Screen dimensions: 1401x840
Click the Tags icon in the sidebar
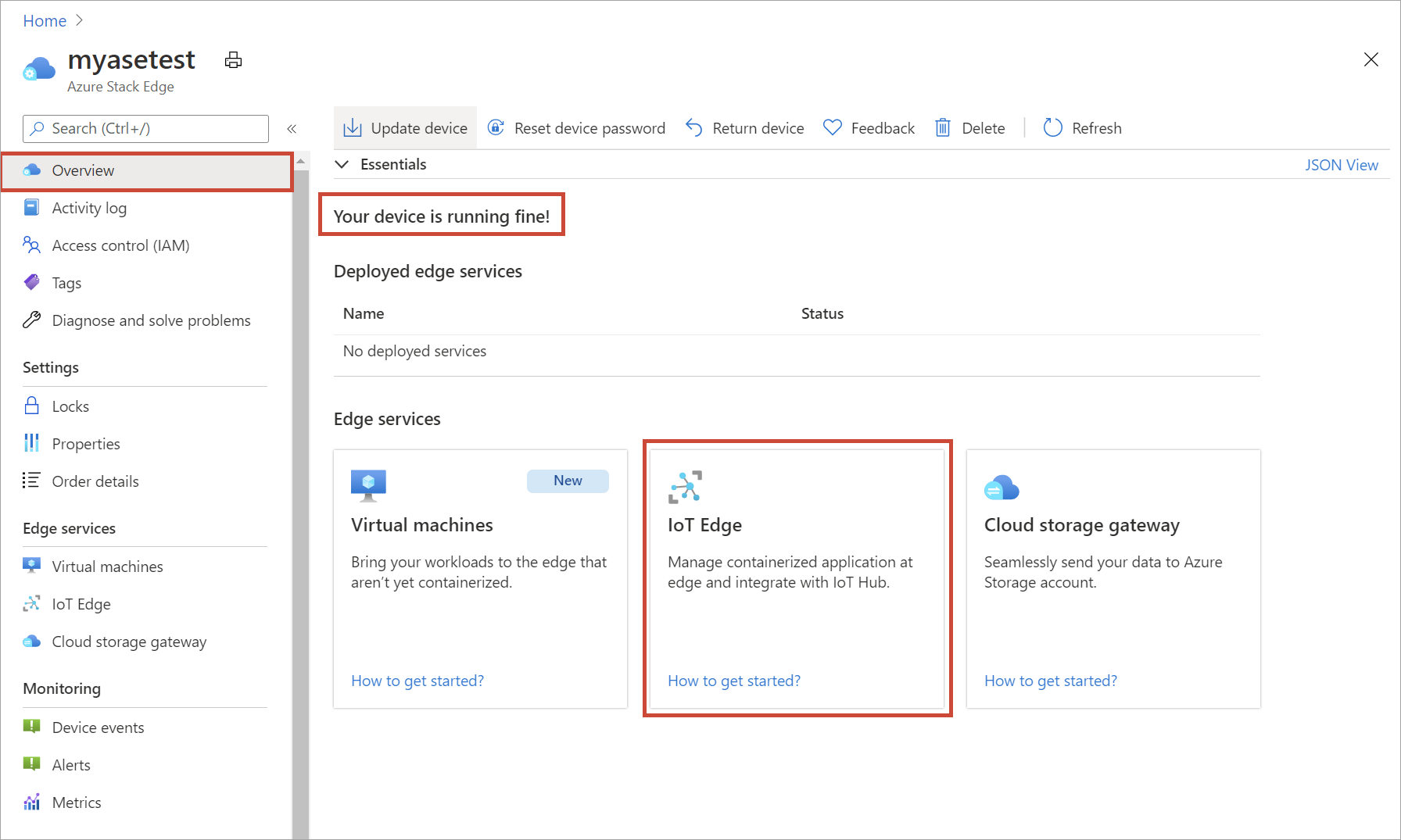[31, 282]
